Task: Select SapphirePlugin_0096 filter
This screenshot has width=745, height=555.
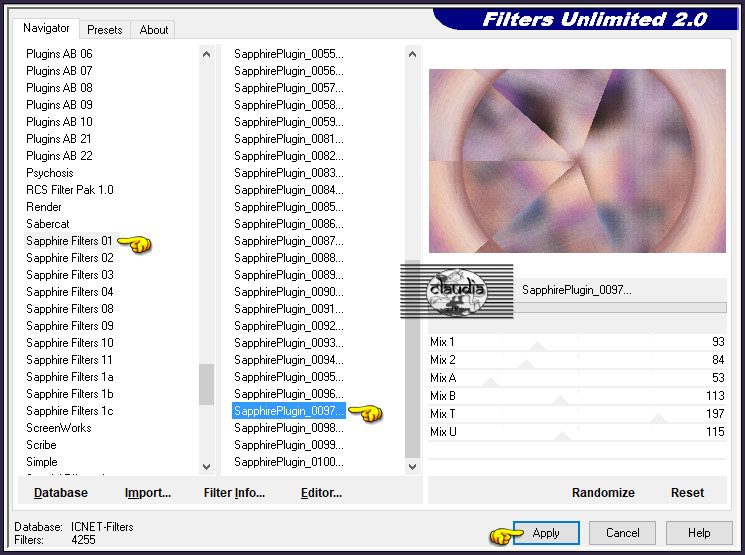Action: (289, 394)
